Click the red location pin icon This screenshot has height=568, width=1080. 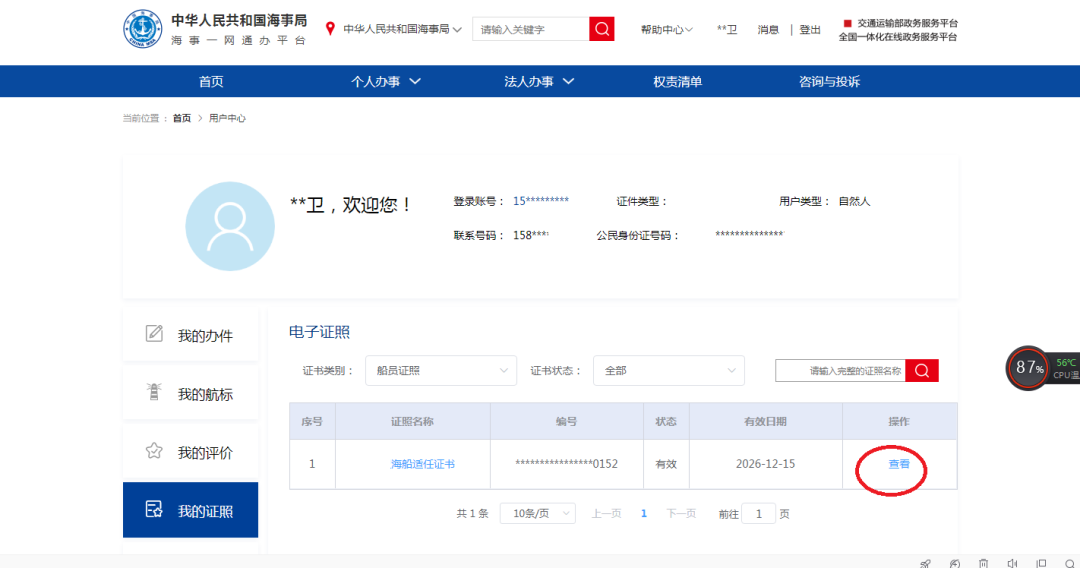330,29
